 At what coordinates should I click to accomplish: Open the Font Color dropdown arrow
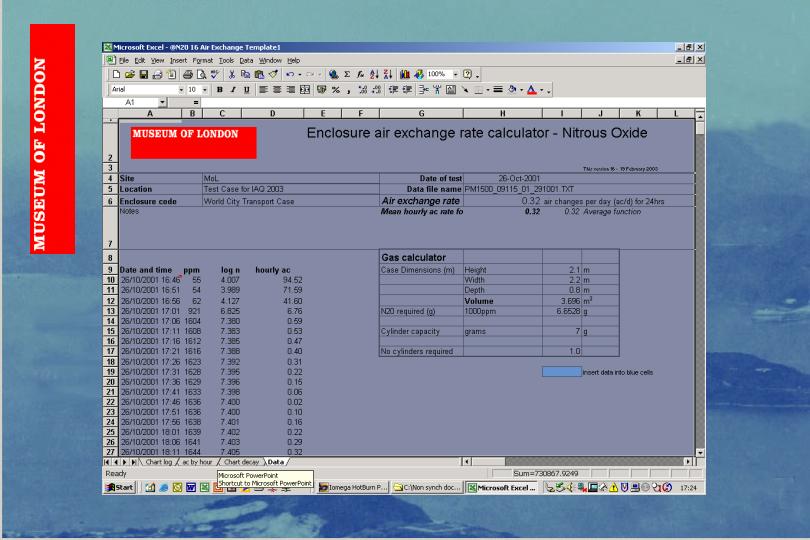click(x=541, y=90)
